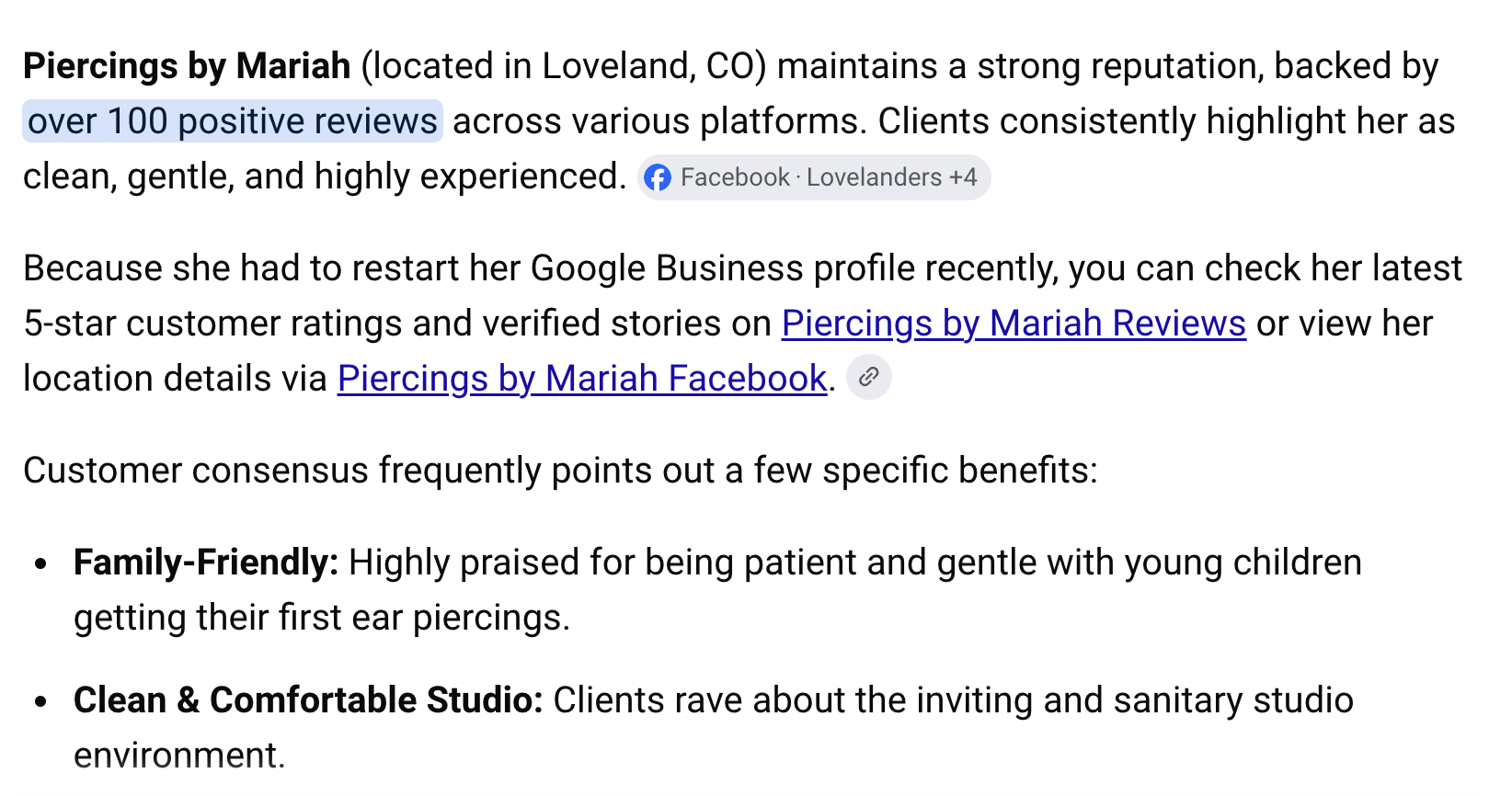
Task: Click the 'Lovelanders' source label in chip
Action: [x=874, y=177]
